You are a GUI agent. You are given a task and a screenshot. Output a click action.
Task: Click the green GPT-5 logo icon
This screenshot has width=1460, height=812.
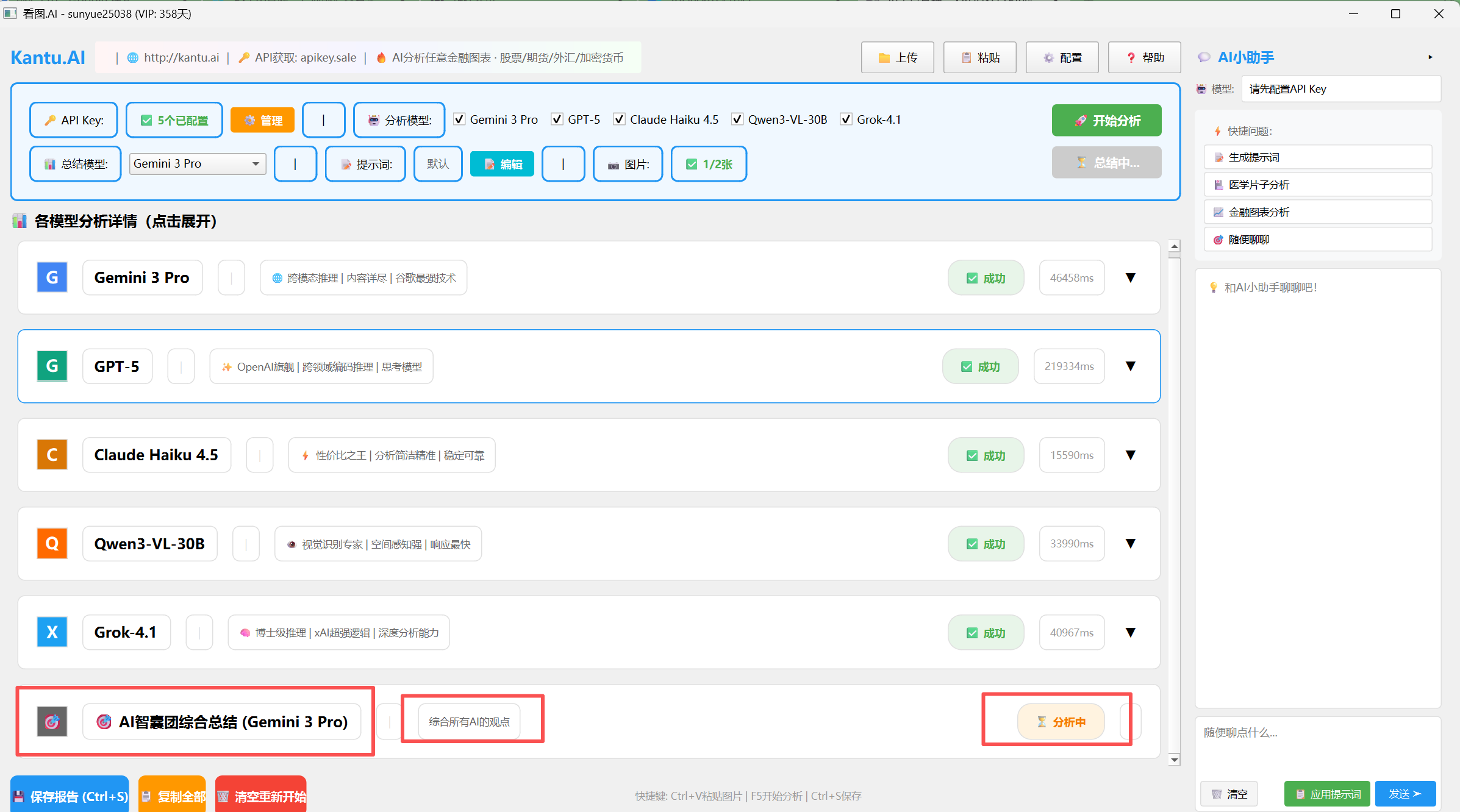(x=52, y=366)
